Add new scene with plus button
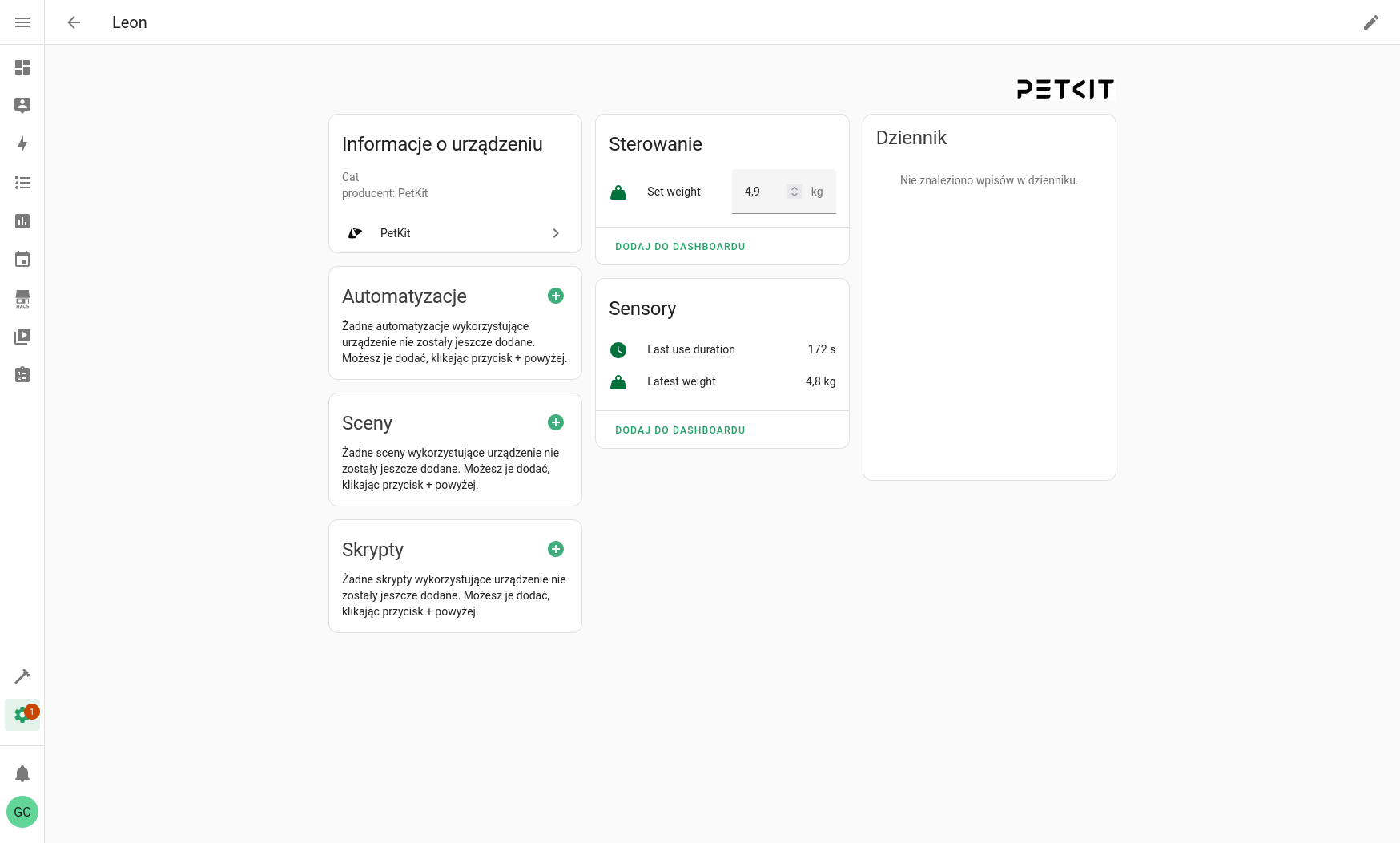Image resolution: width=1400 pixels, height=843 pixels. point(556,422)
